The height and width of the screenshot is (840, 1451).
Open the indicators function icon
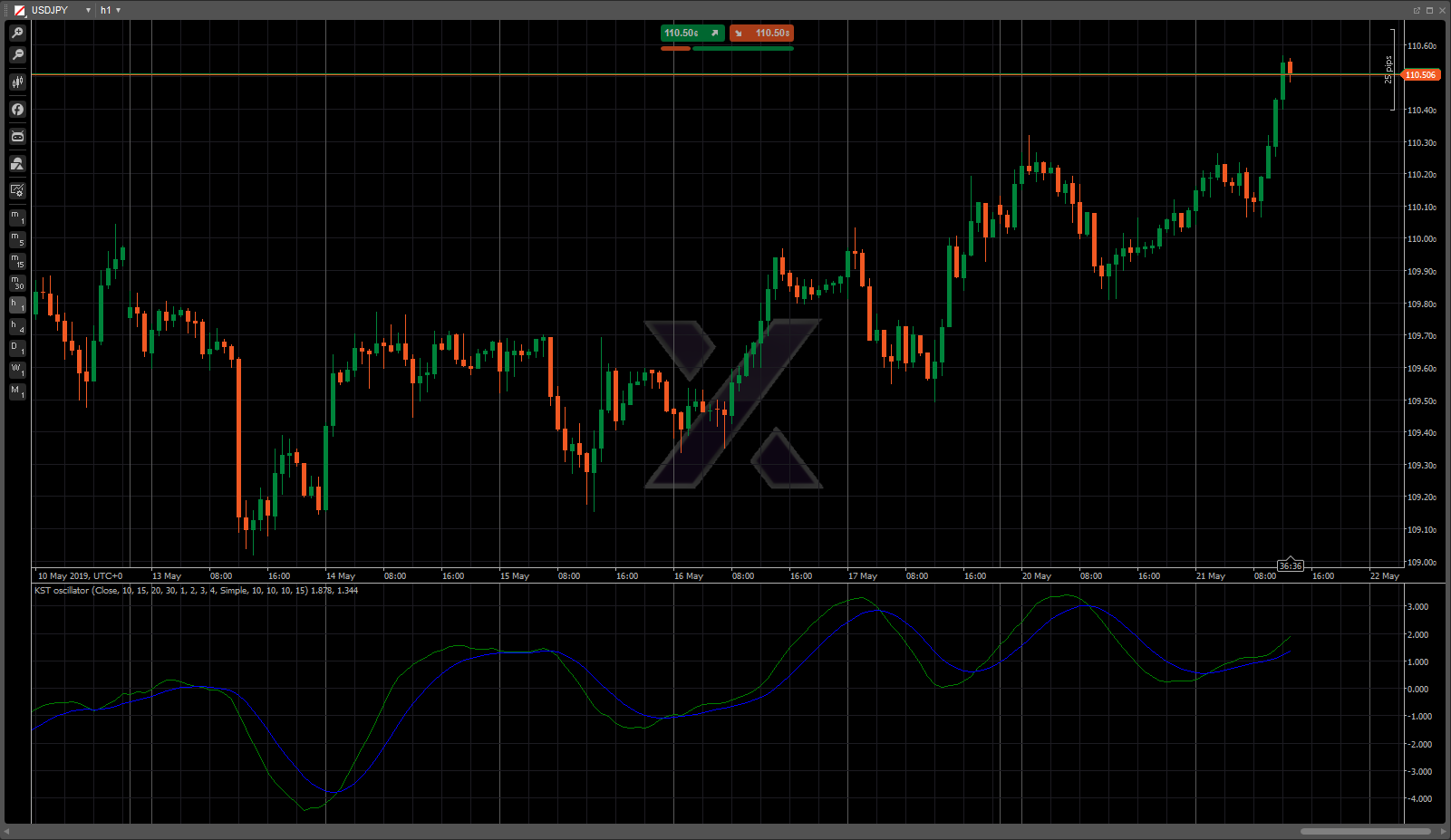tap(17, 110)
